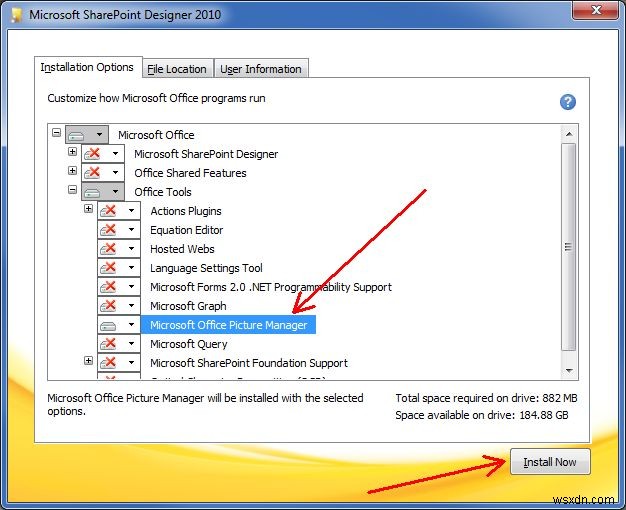This screenshot has width=626, height=510.
Task: Switch to the Installation Options tab
Action: point(87,67)
